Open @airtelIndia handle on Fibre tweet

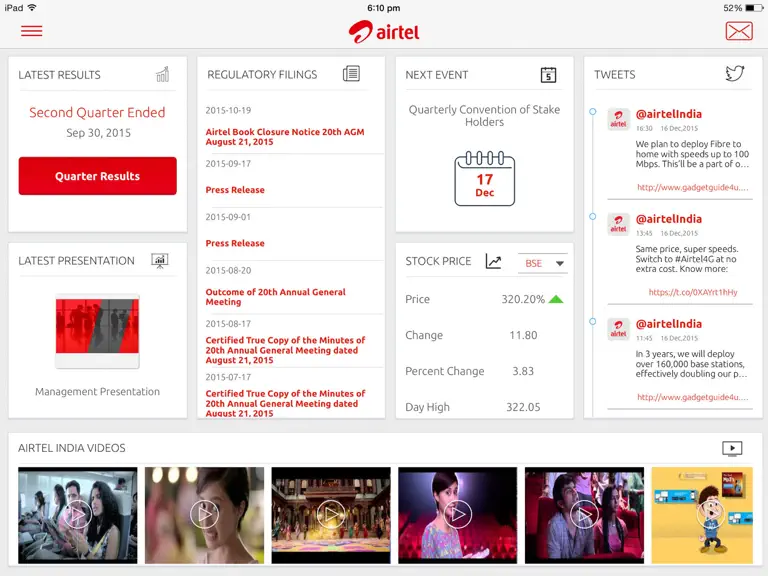pyautogui.click(x=669, y=114)
